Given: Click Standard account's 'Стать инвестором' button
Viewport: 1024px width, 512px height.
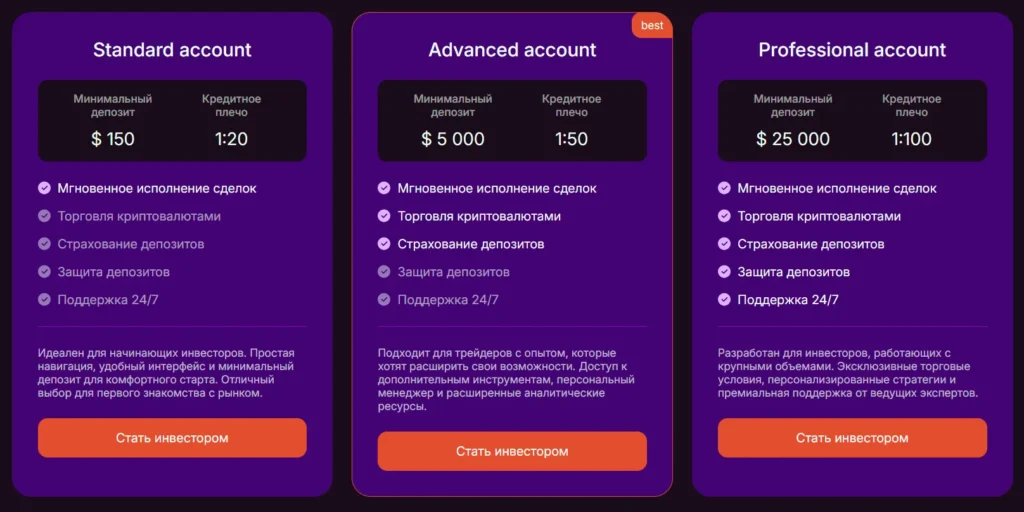Looking at the screenshot, I should tap(172, 438).
